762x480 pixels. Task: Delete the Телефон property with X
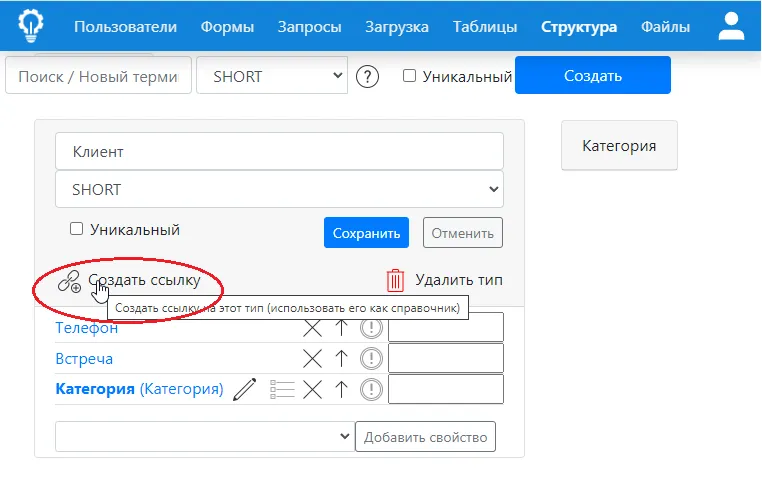pos(312,328)
